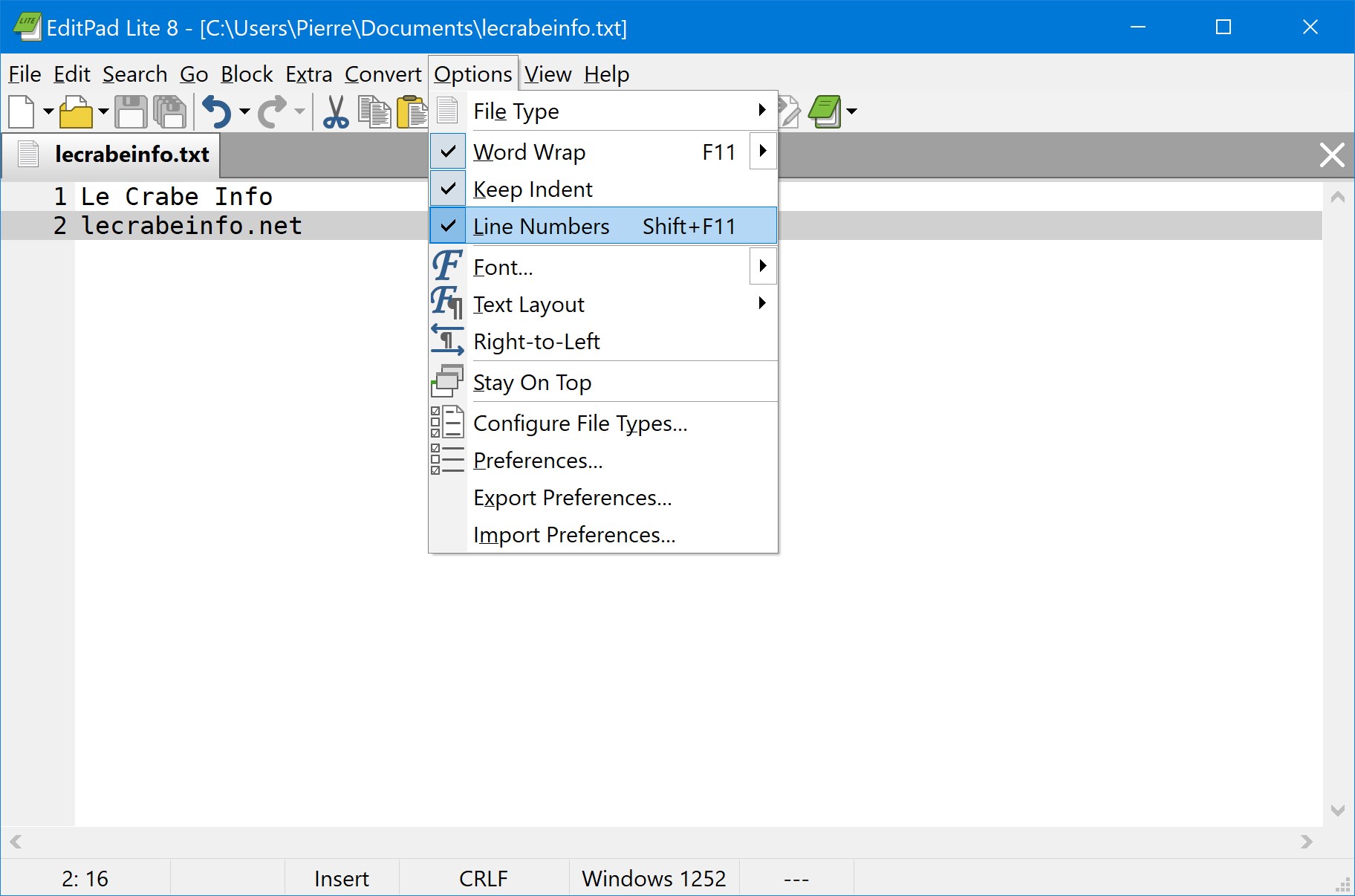Click the EditPad Lite title bar icon

point(27,27)
